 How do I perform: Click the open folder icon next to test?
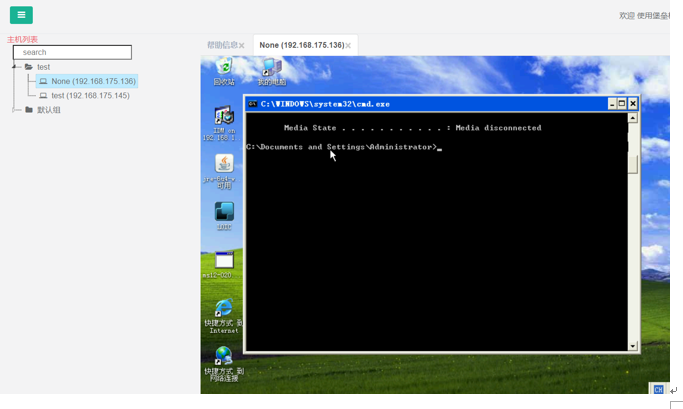pos(29,67)
